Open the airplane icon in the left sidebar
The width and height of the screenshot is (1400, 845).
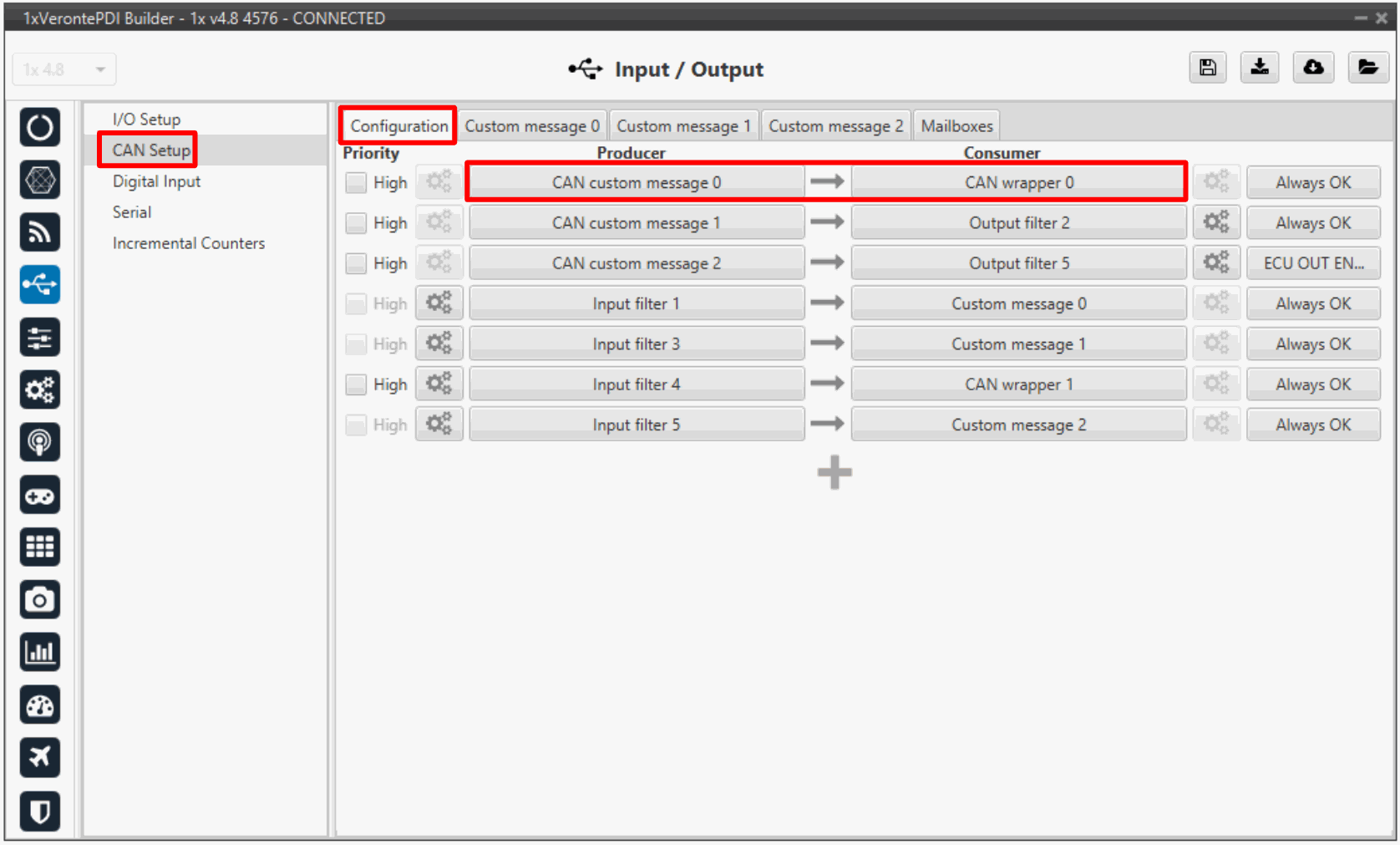(39, 757)
